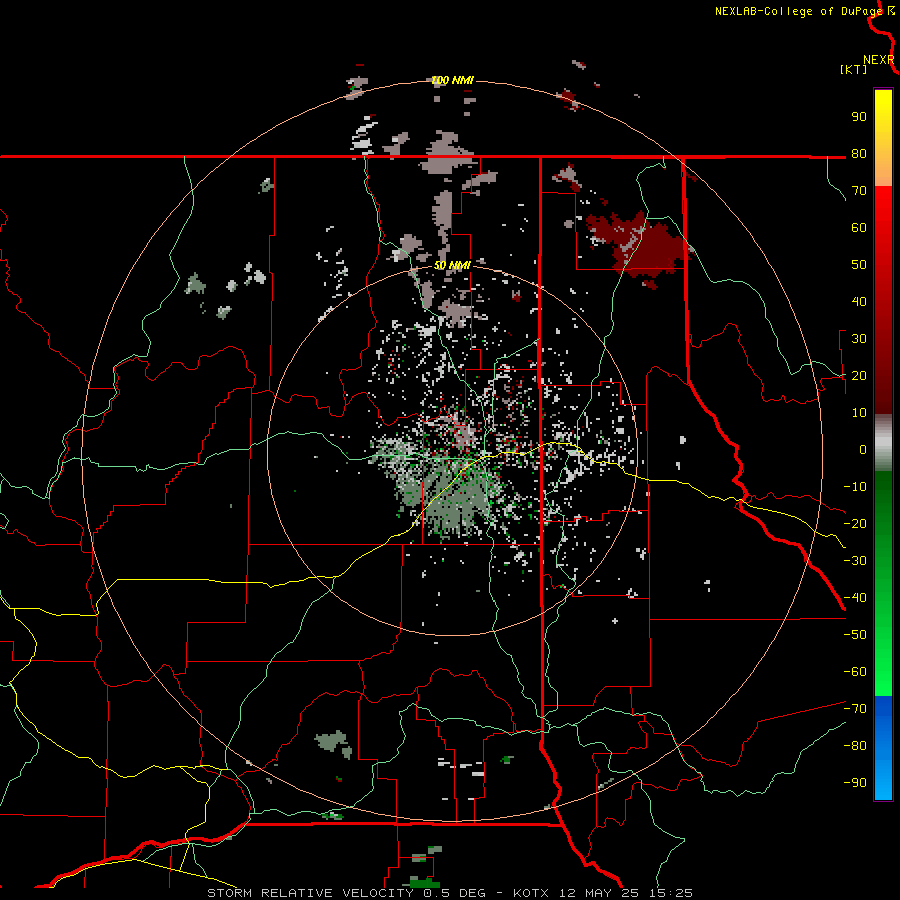Click the 10 label on the velocity scale

(859, 413)
